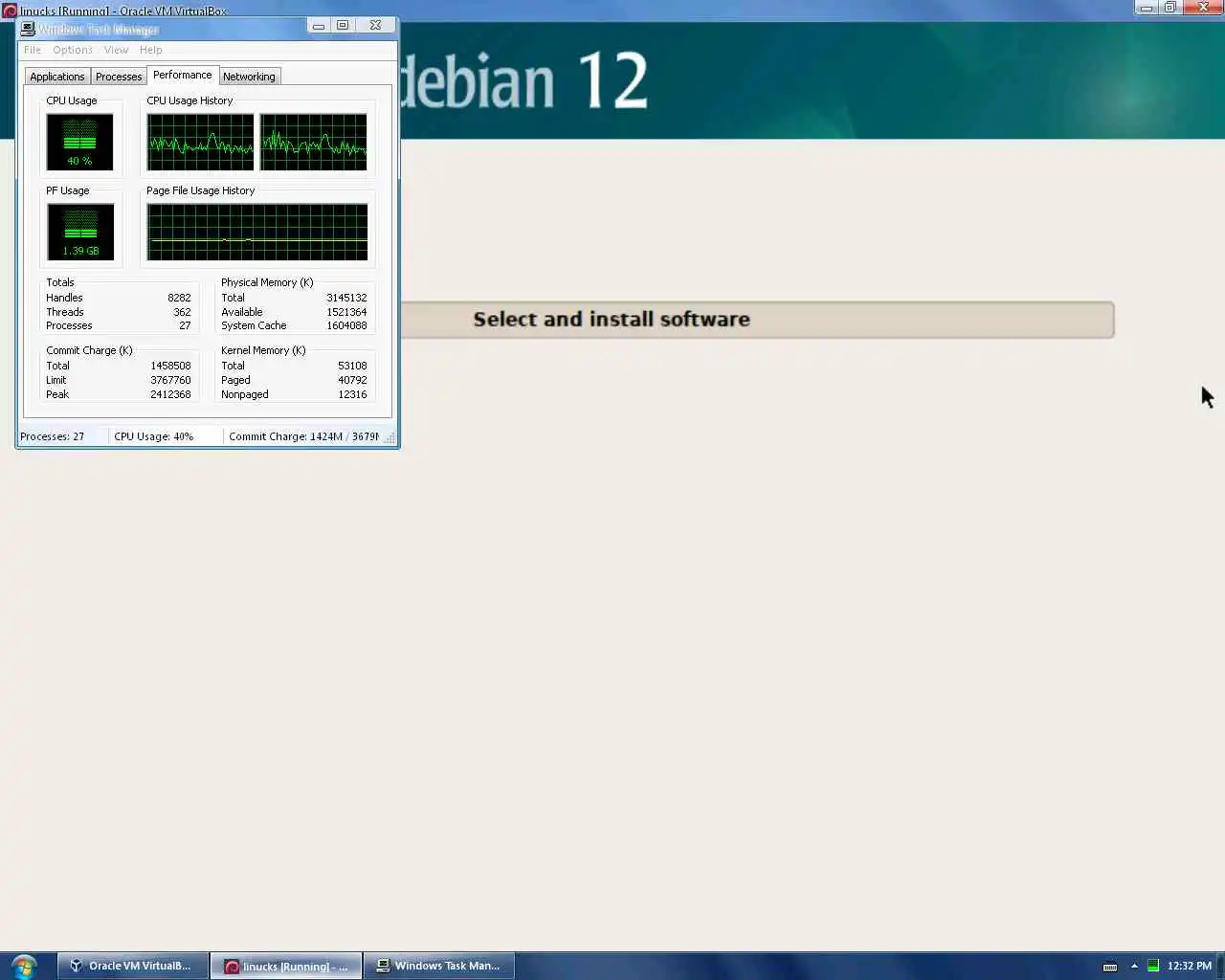Switch to Oracle VM VirtualBox taskbar button
Image resolution: width=1225 pixels, height=980 pixels.
point(132,966)
